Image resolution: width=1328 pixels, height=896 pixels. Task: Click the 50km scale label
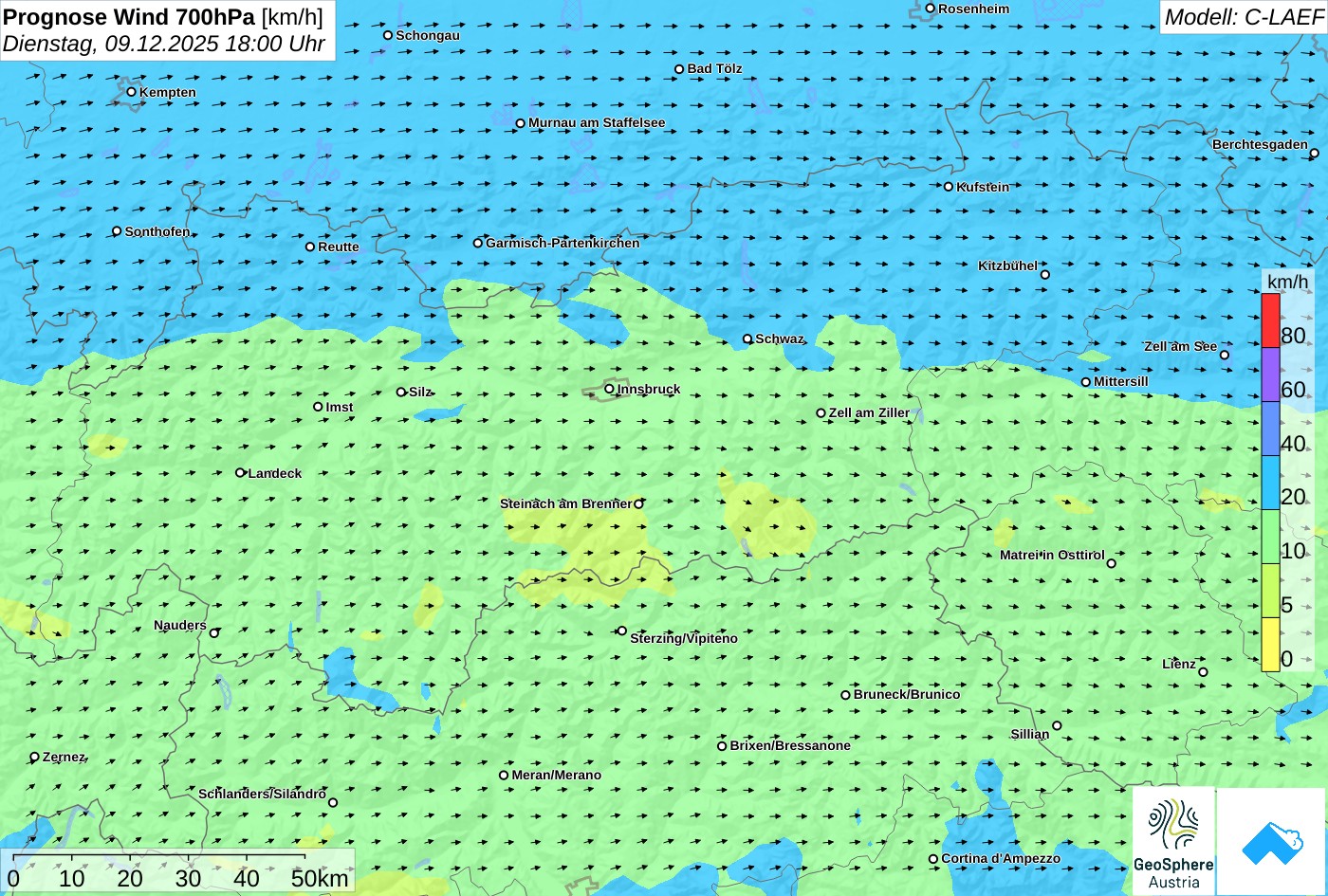pos(320,879)
